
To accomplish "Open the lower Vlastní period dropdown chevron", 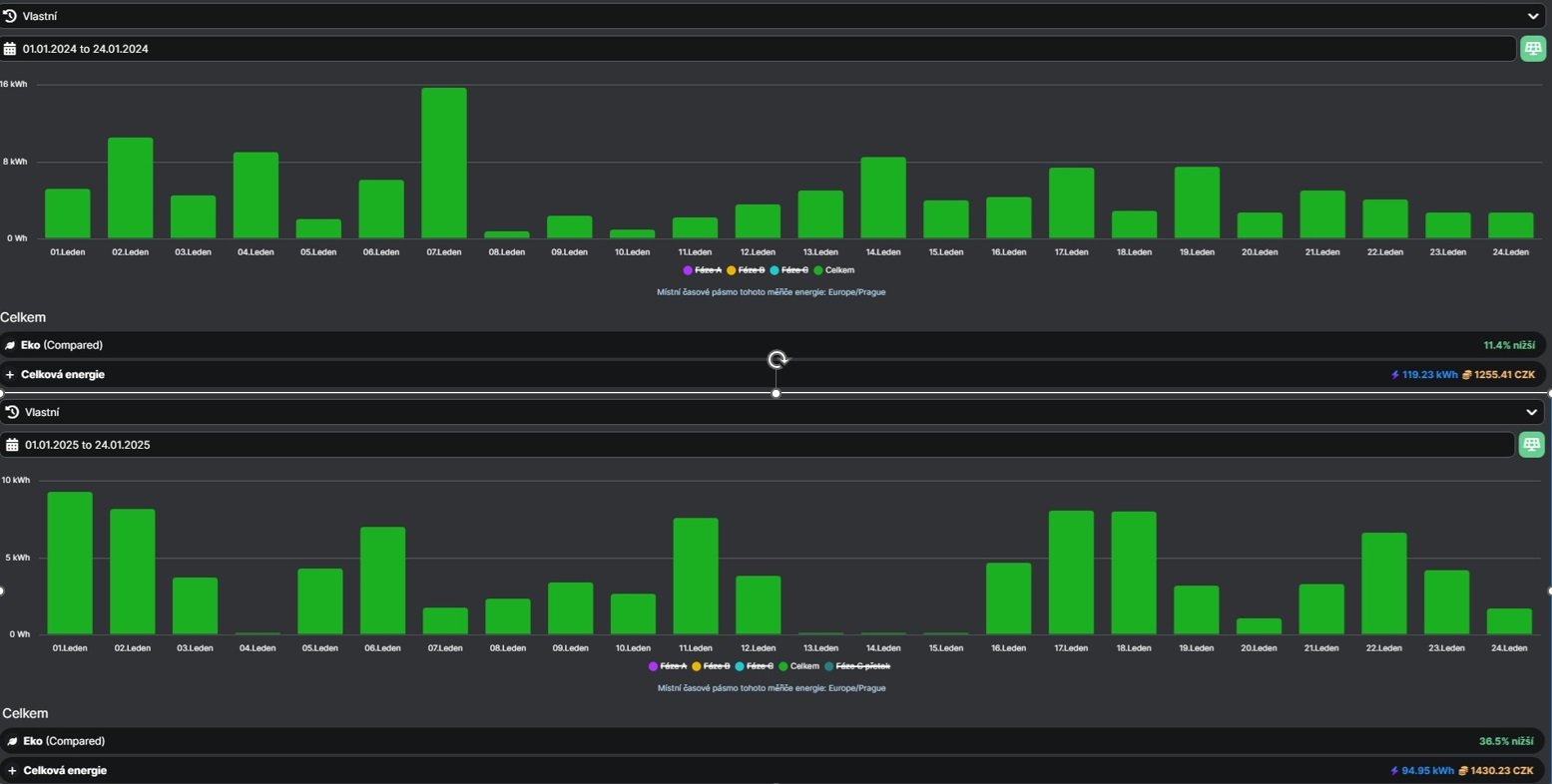I will pyautogui.click(x=1531, y=412).
